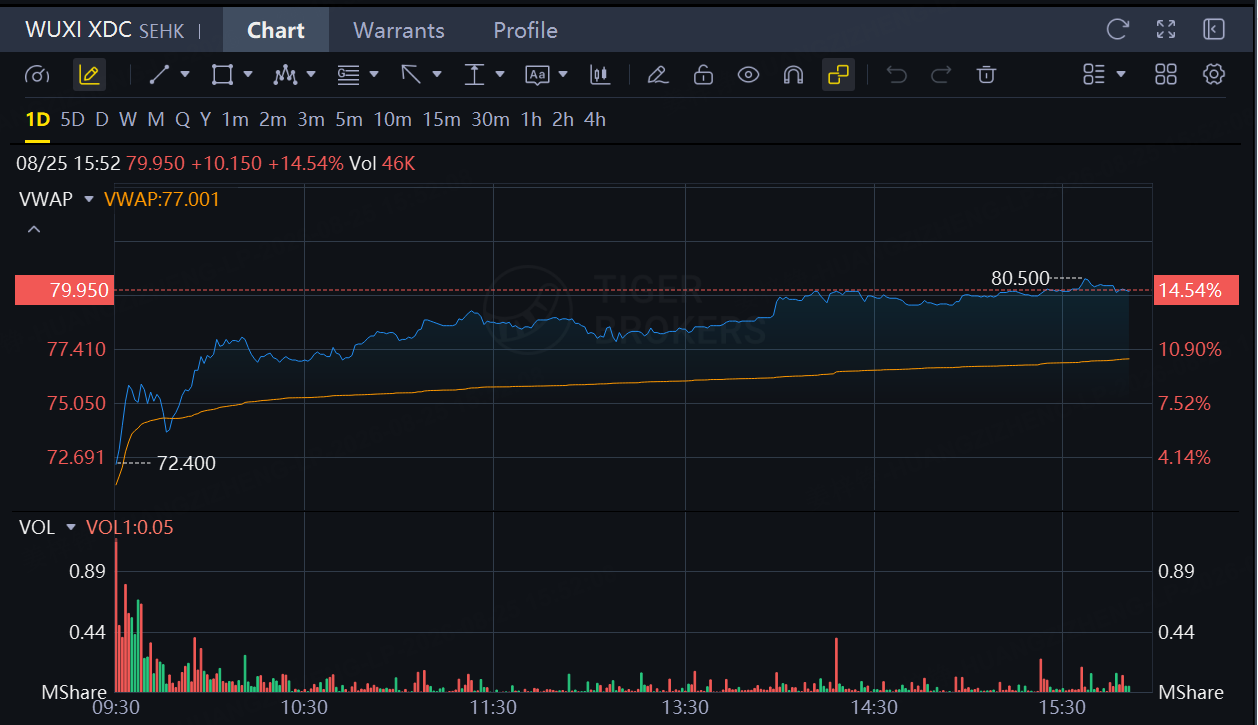Open the list layout options icon

1094,75
